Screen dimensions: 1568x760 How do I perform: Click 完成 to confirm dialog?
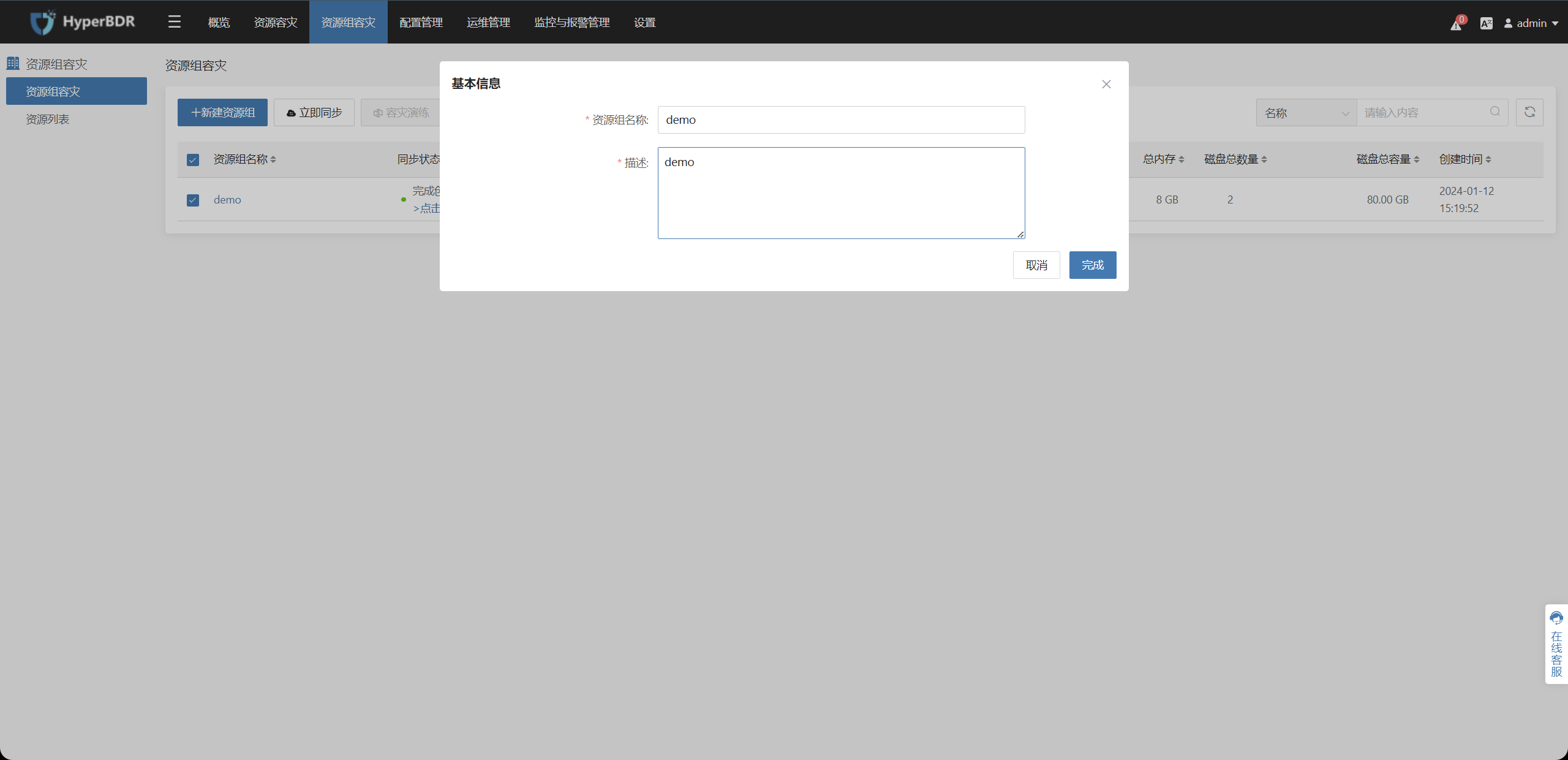tap(1093, 265)
